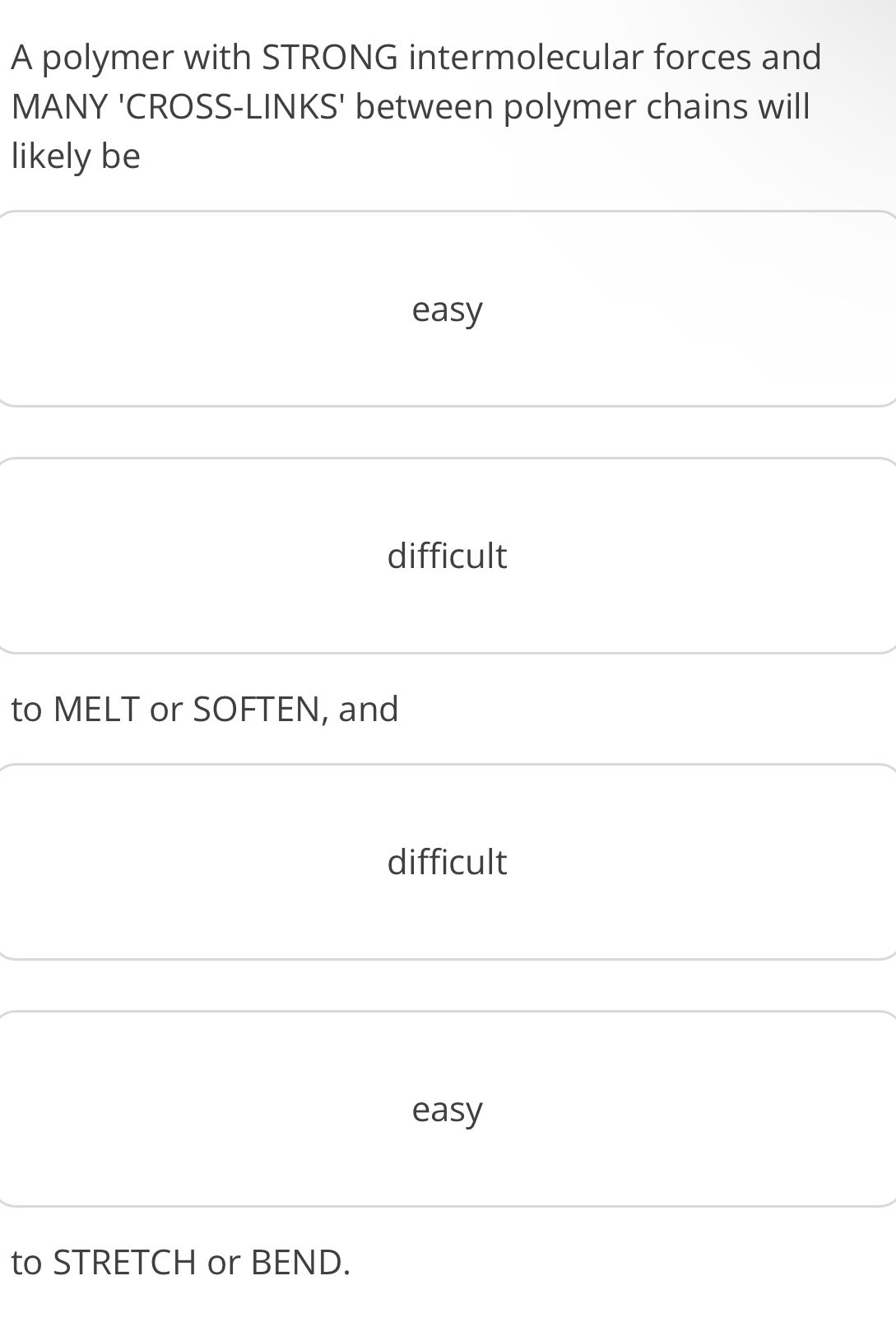Click the words 'likely be' ending the prompt

(x=76, y=156)
